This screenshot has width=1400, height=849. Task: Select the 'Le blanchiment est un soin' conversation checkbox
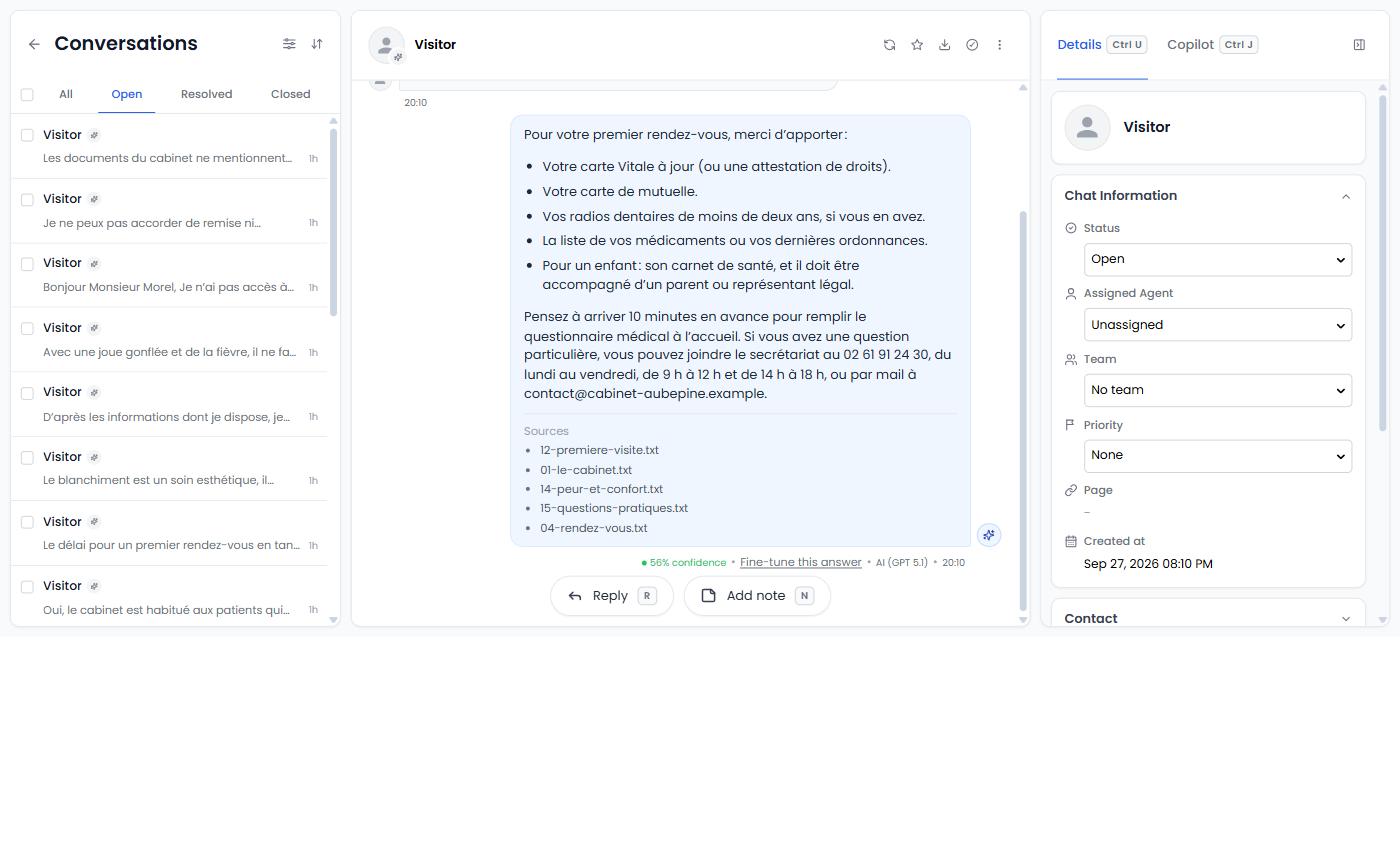(x=27, y=457)
